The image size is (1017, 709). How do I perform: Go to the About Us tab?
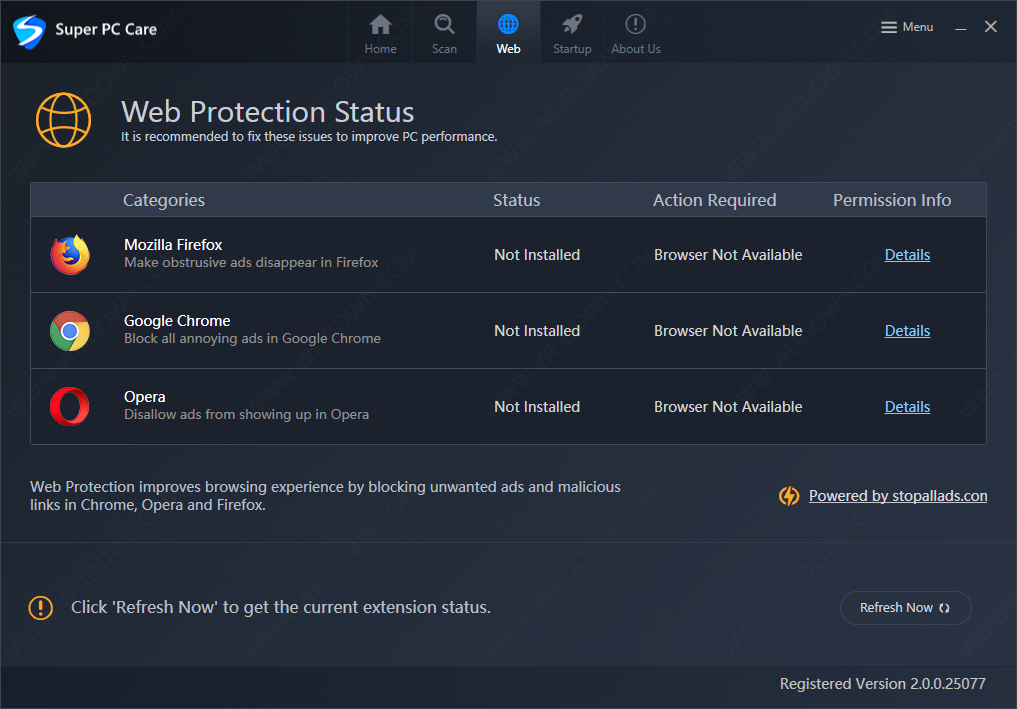[636, 34]
